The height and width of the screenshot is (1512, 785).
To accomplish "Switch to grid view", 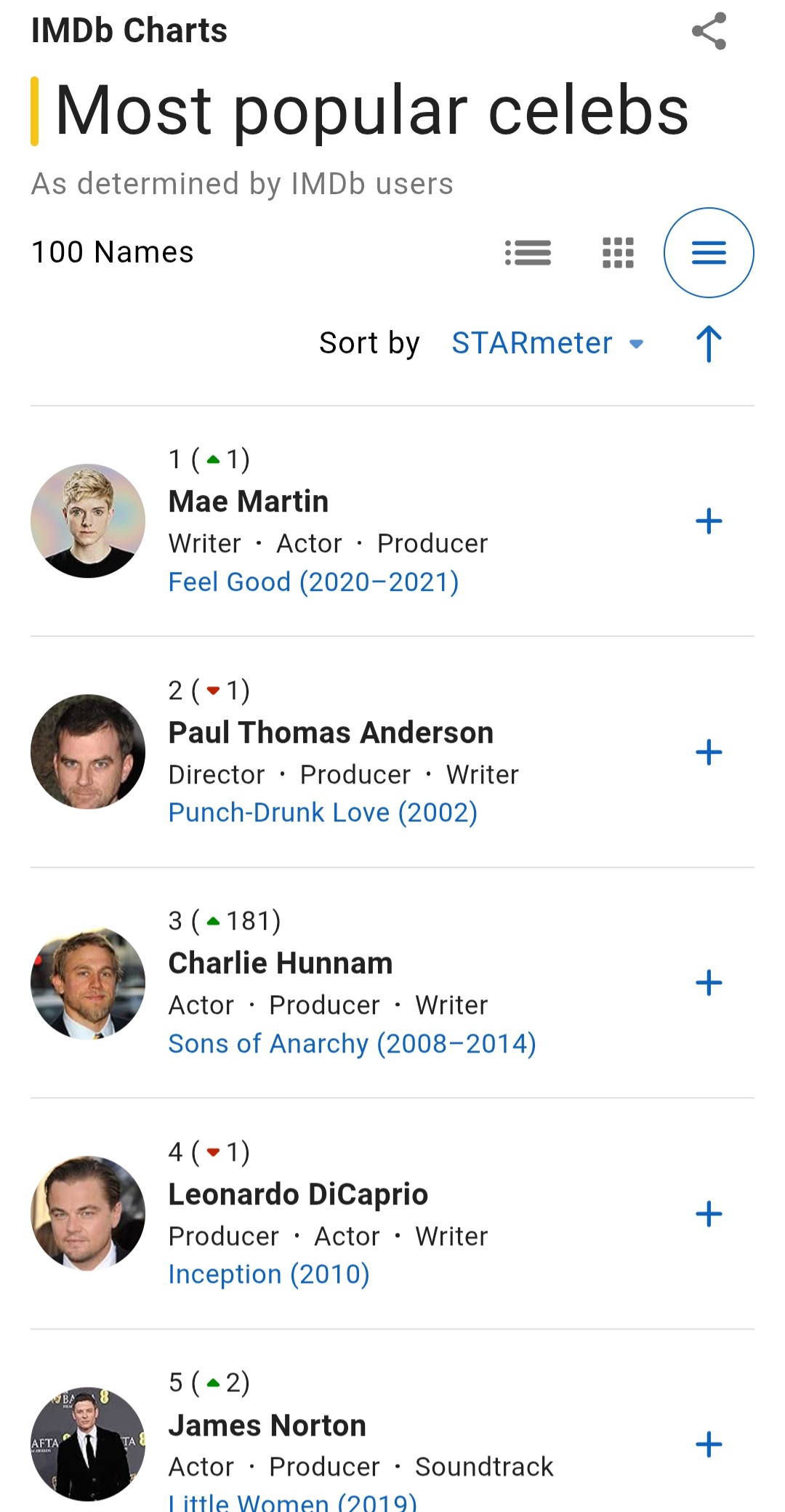I will click(618, 253).
